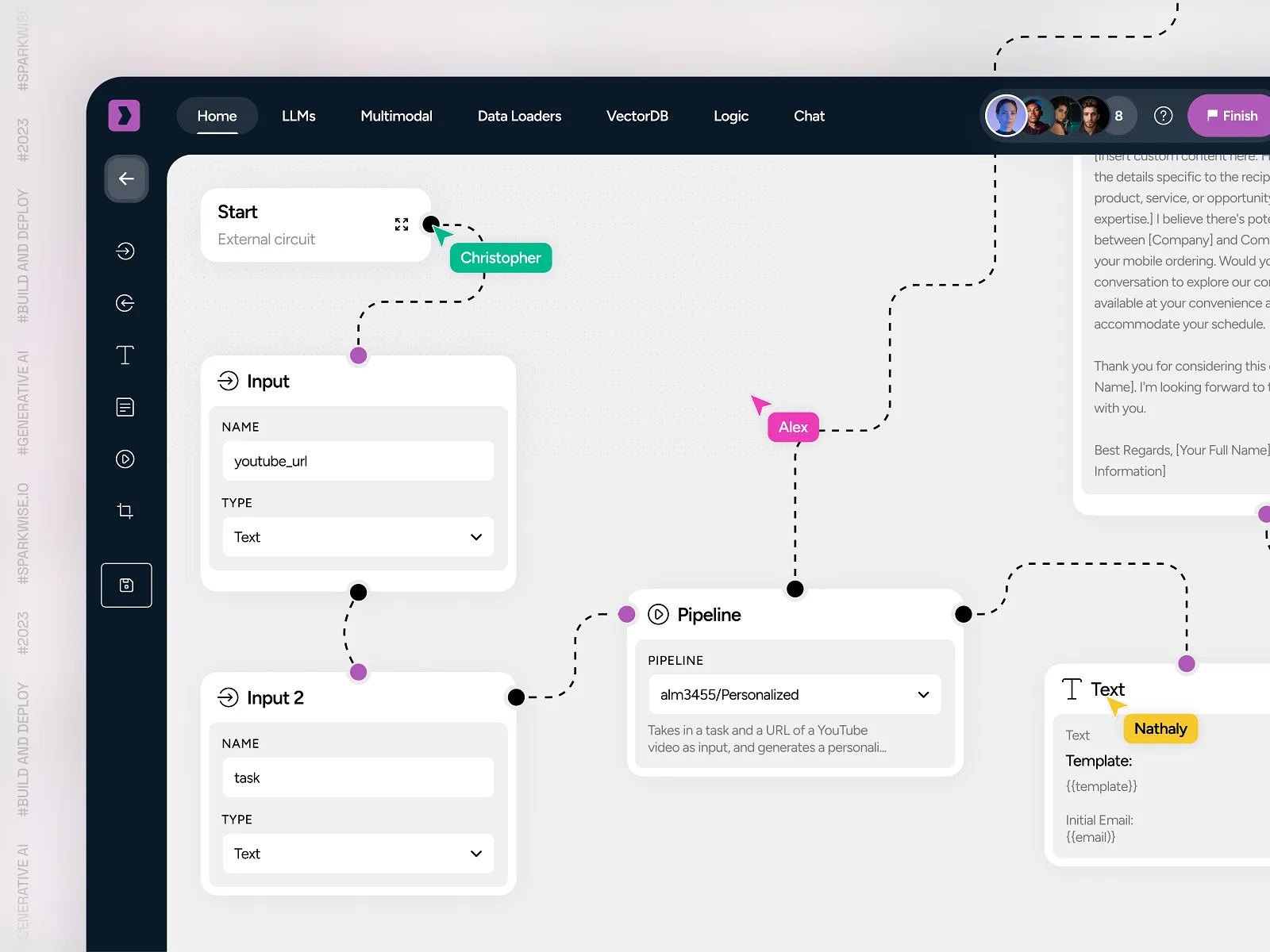Click the Input 2 purple top connector
1270x952 pixels.
[359, 672]
